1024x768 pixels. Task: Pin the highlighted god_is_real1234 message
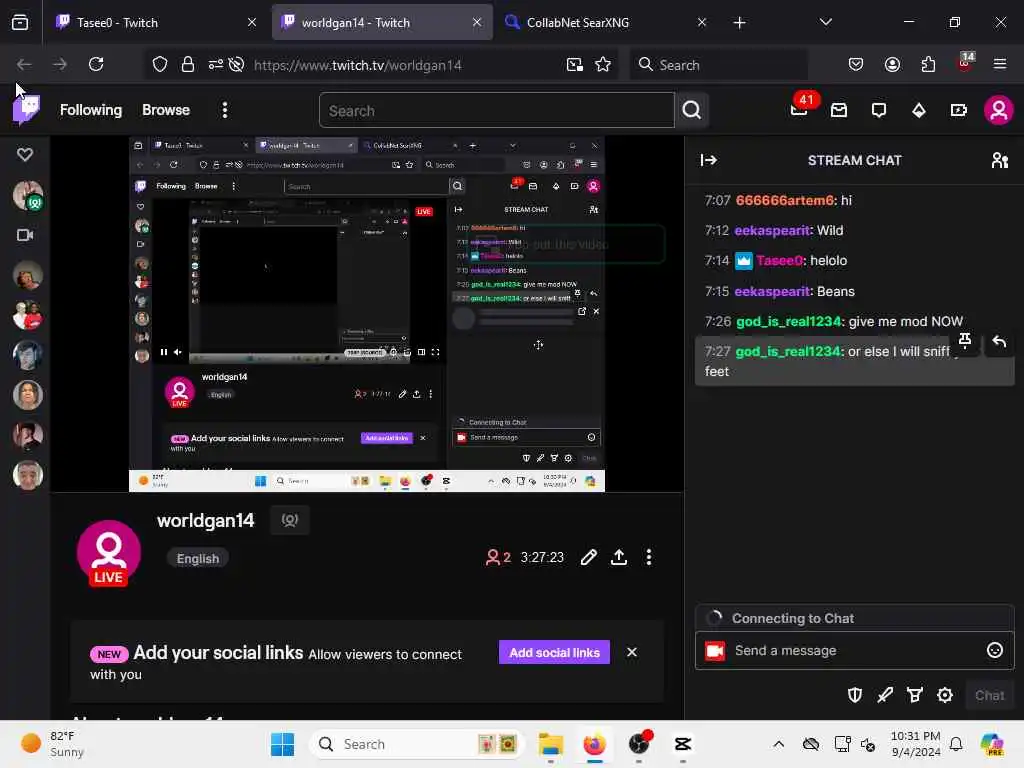click(965, 341)
